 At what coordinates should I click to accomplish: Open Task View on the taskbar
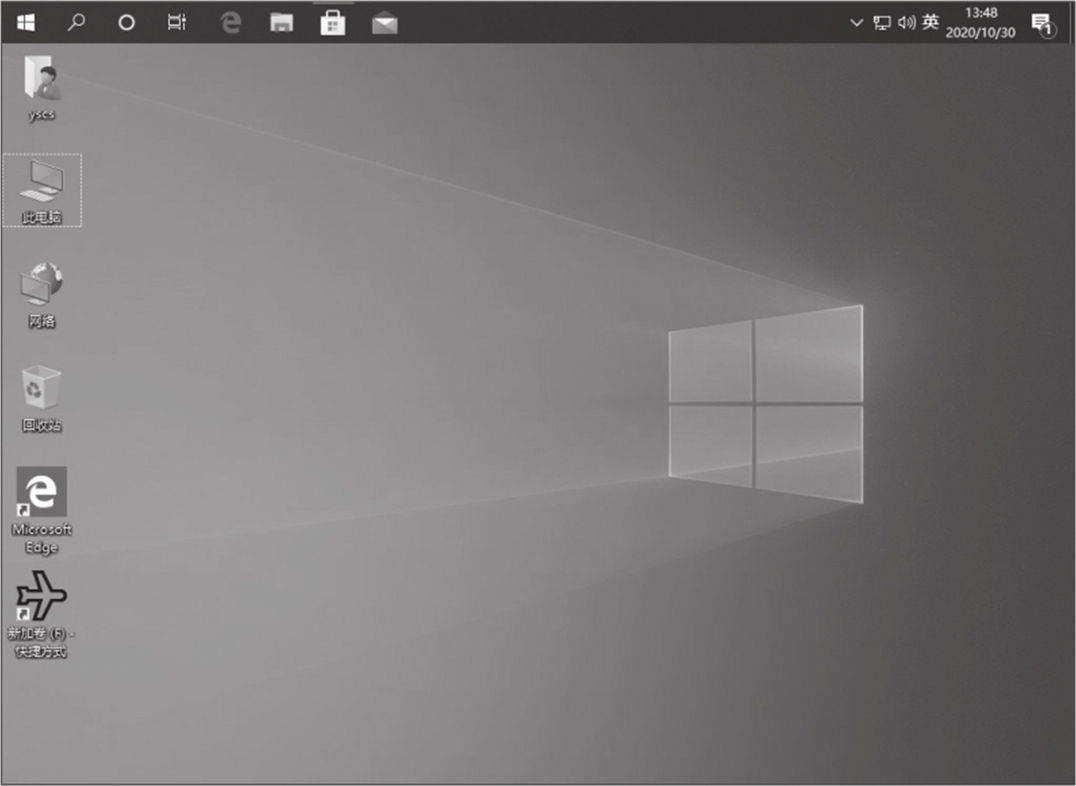[x=177, y=23]
